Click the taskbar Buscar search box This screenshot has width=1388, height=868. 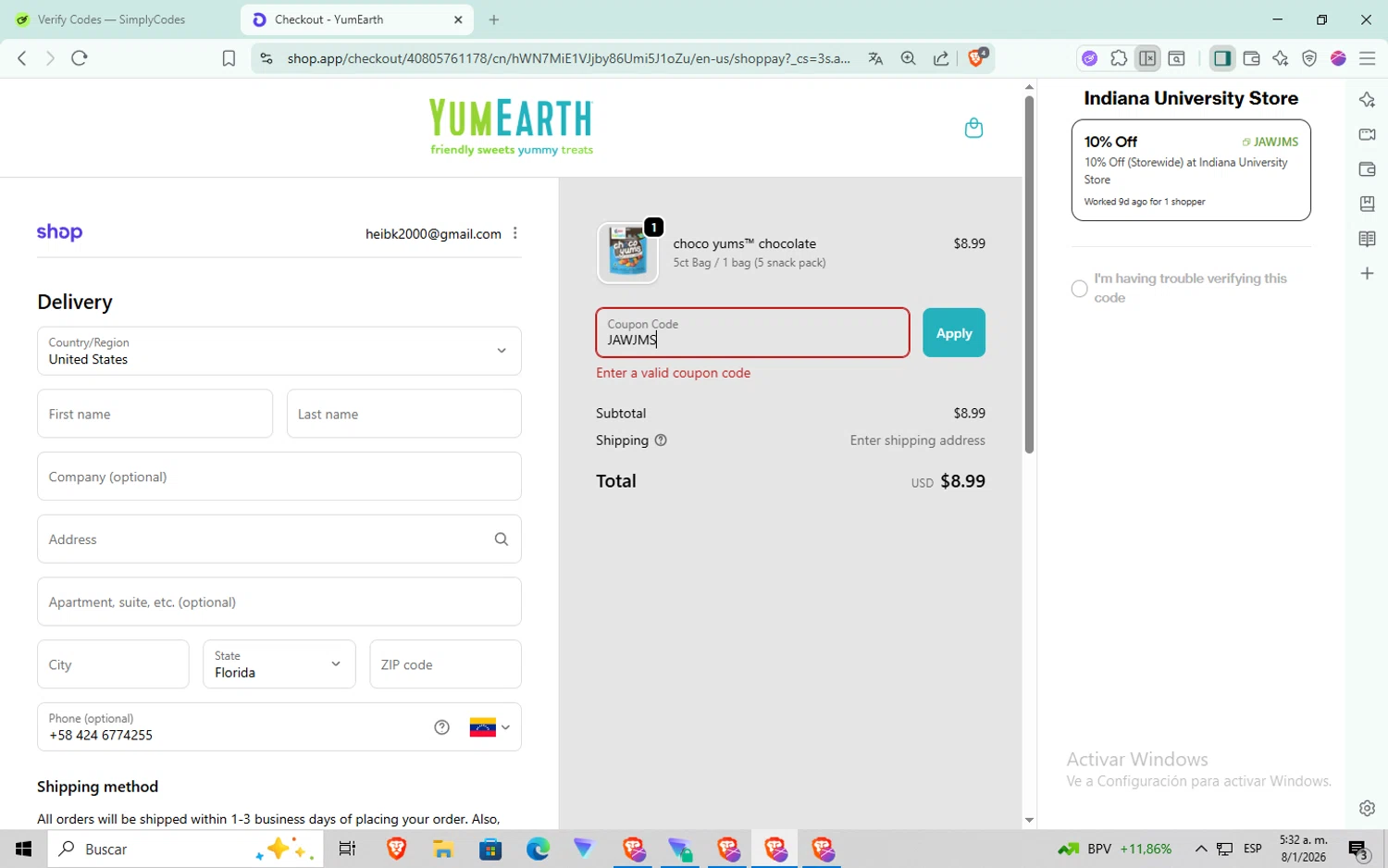(185, 849)
